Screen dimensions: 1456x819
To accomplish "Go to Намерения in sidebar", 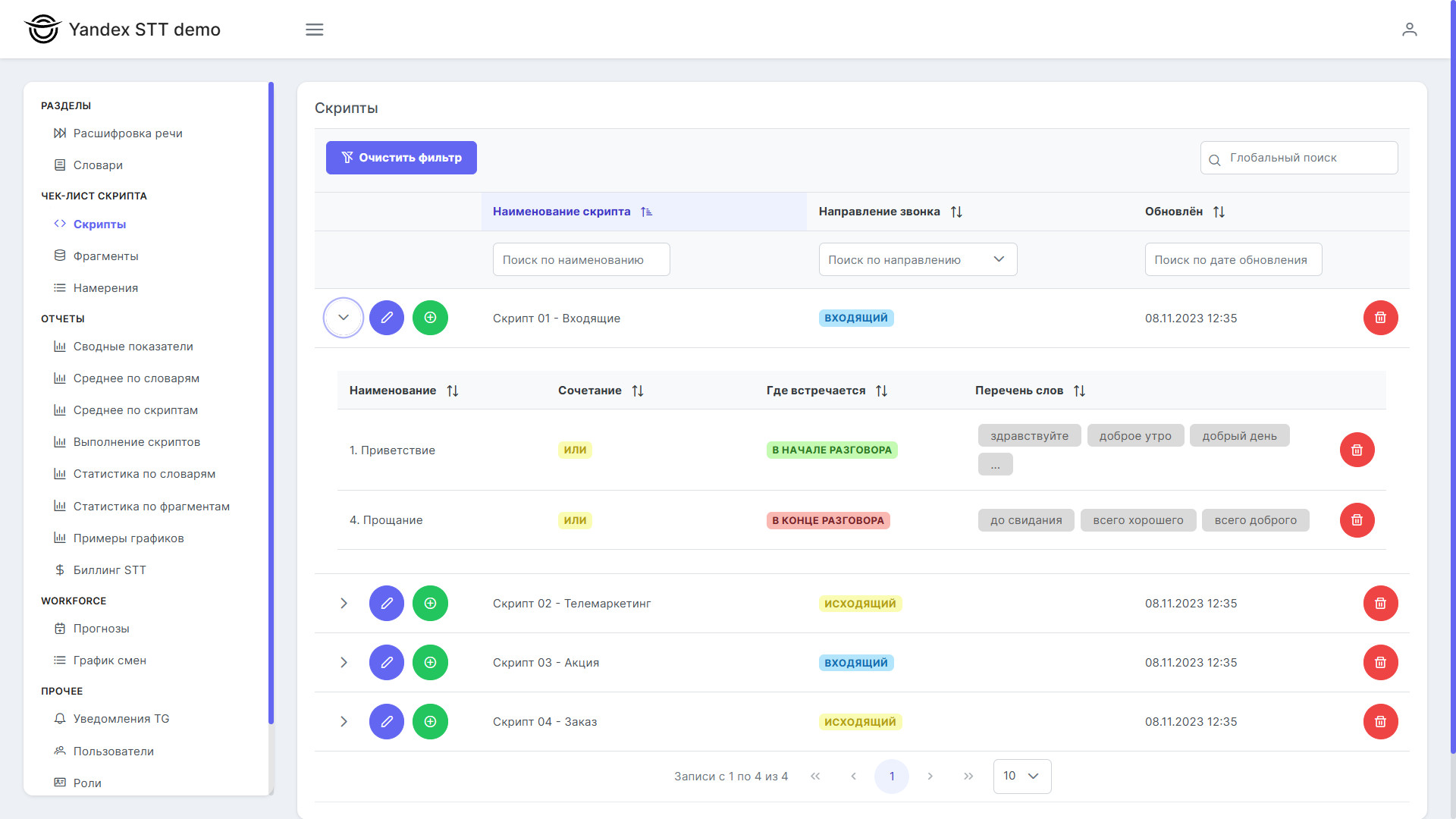I will pyautogui.click(x=96, y=288).
